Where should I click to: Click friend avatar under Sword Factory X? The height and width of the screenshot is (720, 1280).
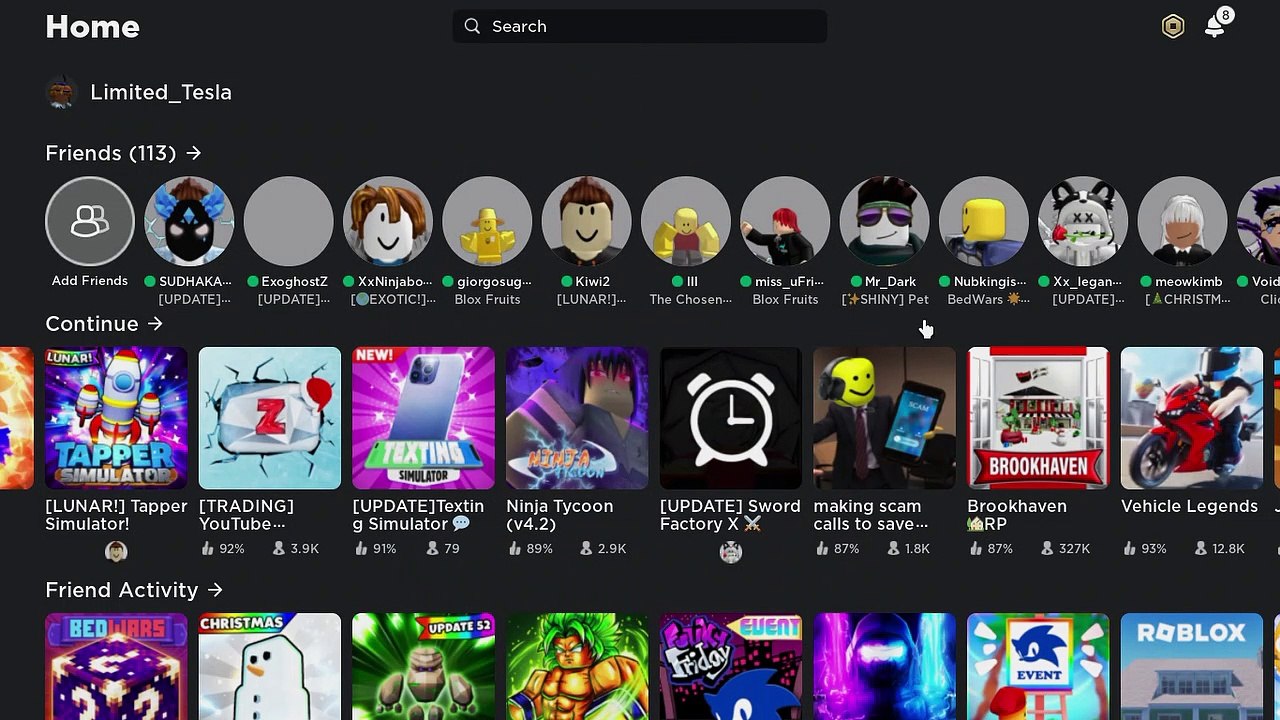pyautogui.click(x=731, y=551)
